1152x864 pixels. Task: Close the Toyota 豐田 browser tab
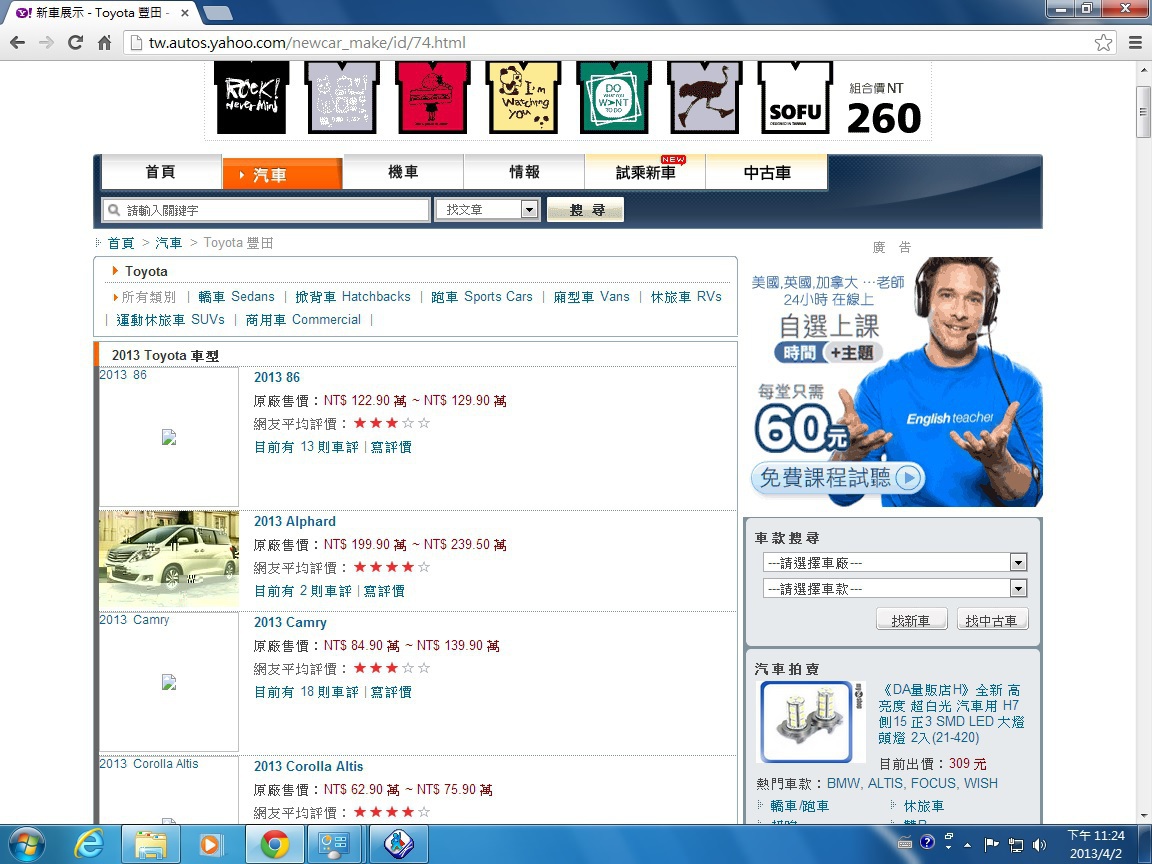[184, 12]
